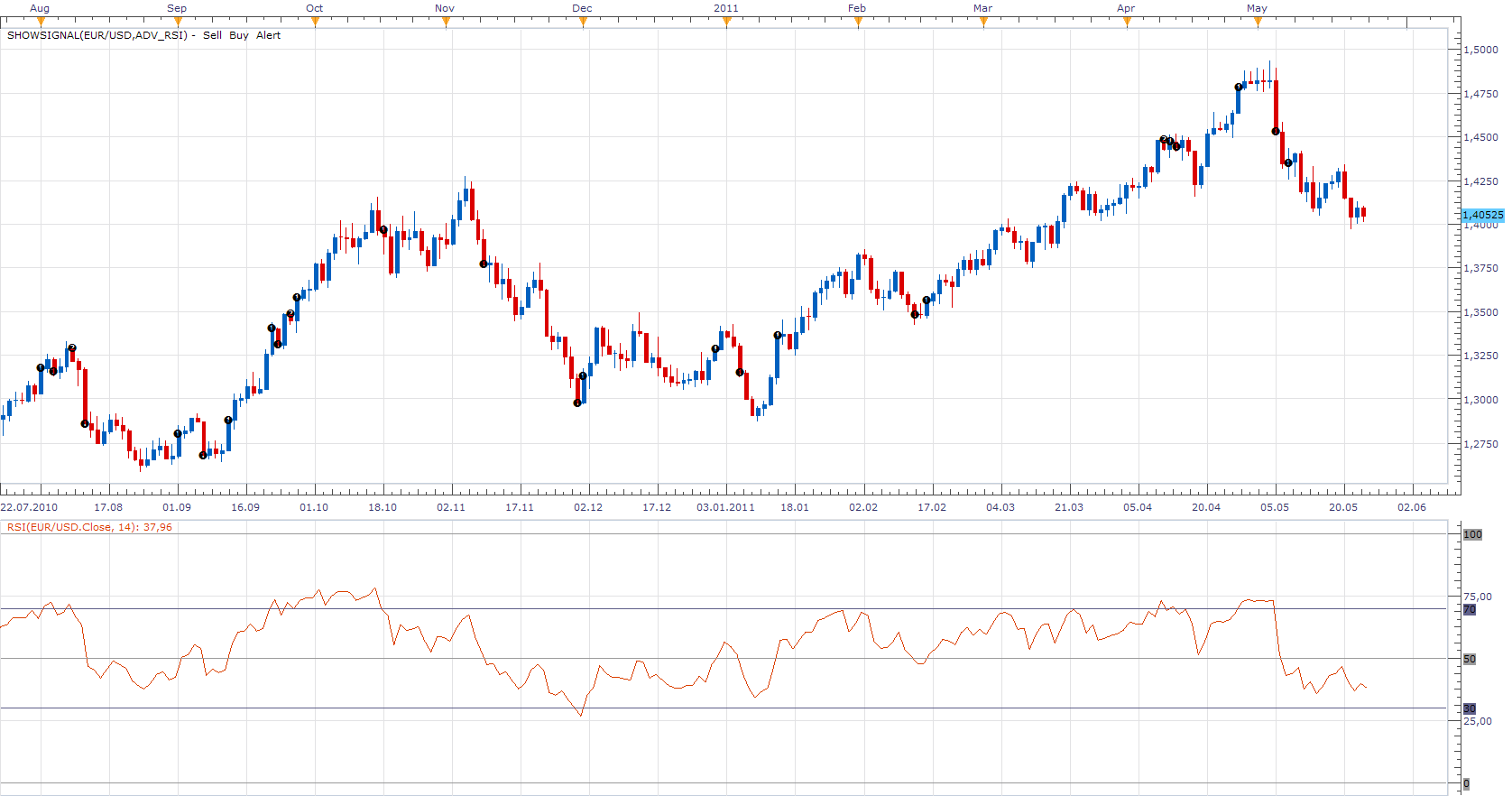The image size is (1512, 796).
Task: Click the Aug month marker triangle
Action: coord(41,22)
